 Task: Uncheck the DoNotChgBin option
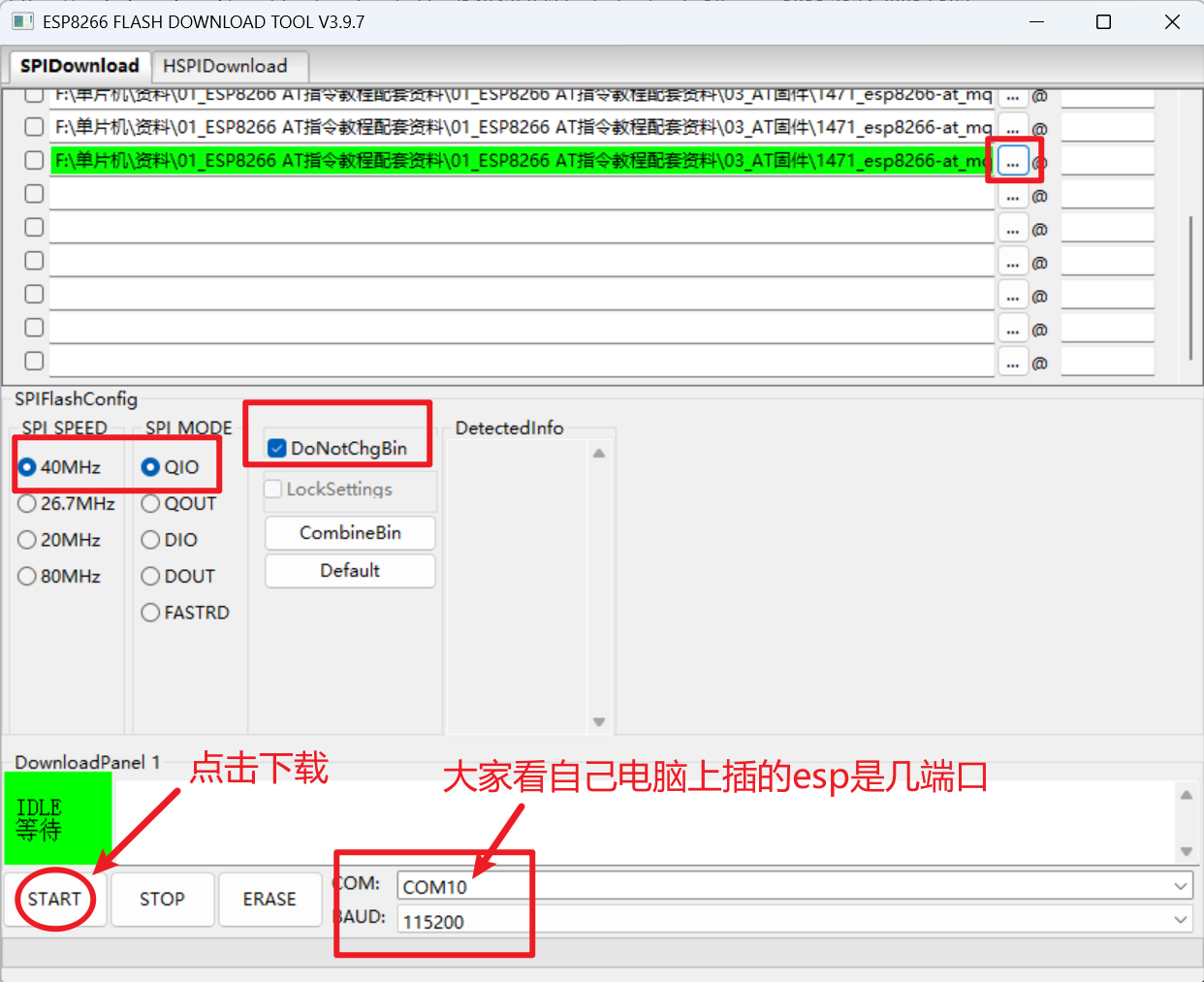pos(277,448)
